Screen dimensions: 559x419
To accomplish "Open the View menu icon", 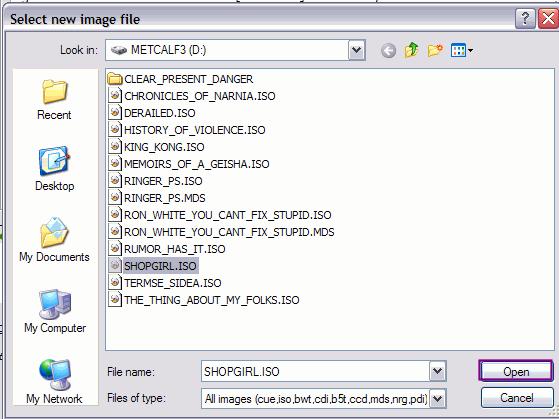I will (x=462, y=50).
